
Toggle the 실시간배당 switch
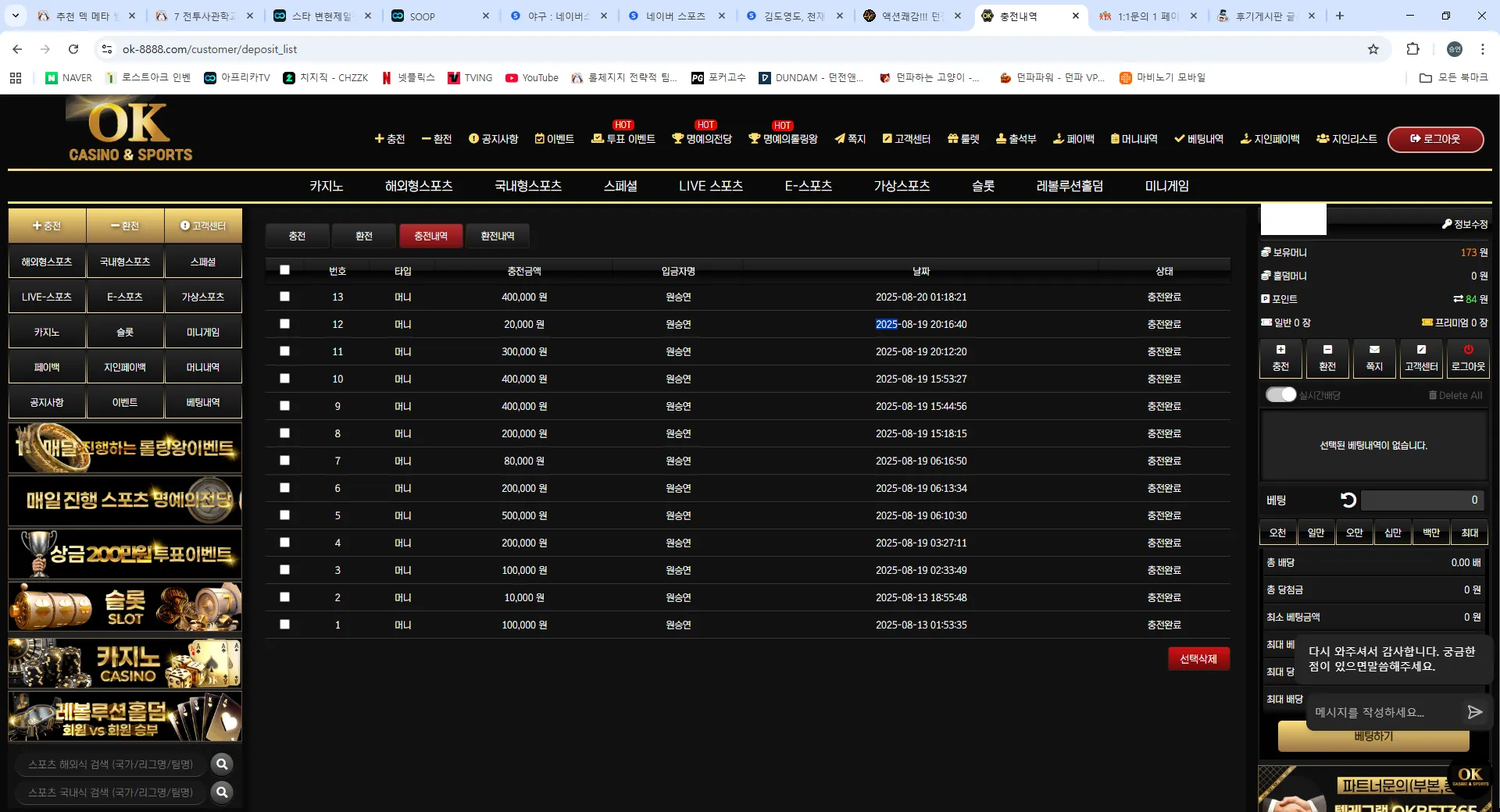(x=1280, y=395)
